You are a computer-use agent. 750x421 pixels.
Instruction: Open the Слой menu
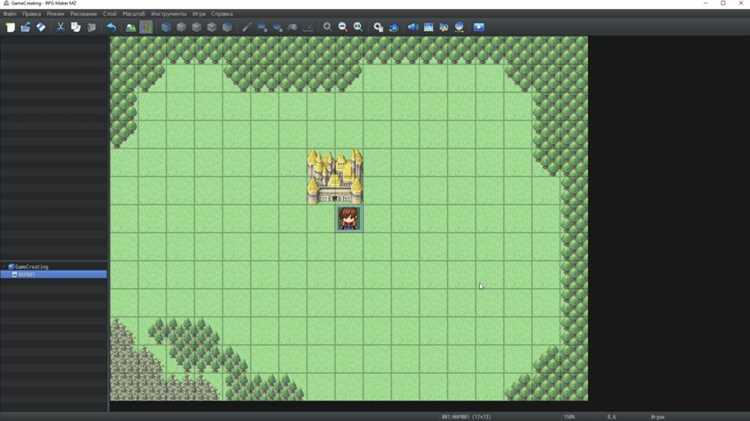[x=110, y=14]
